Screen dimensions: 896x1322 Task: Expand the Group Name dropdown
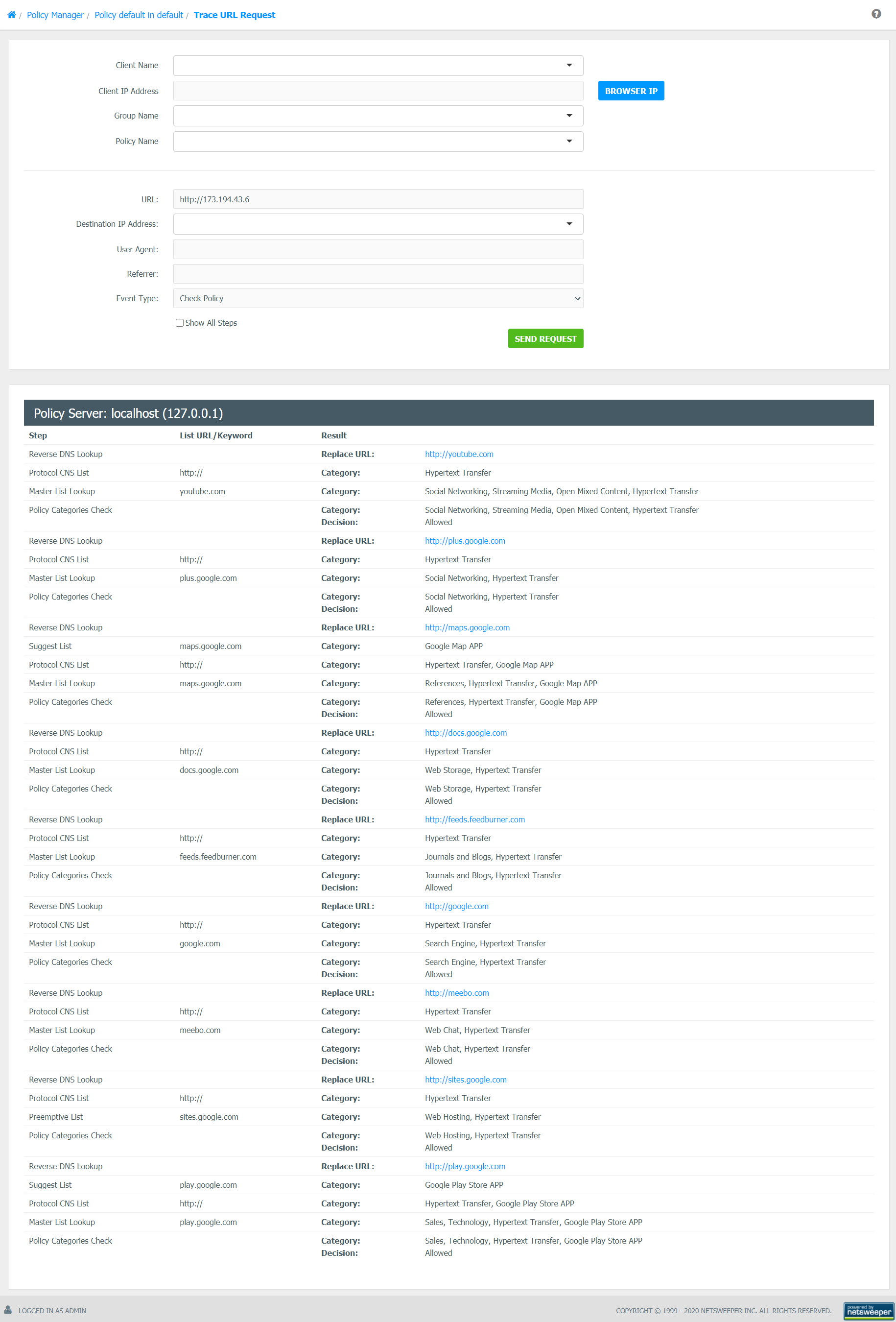378,116
